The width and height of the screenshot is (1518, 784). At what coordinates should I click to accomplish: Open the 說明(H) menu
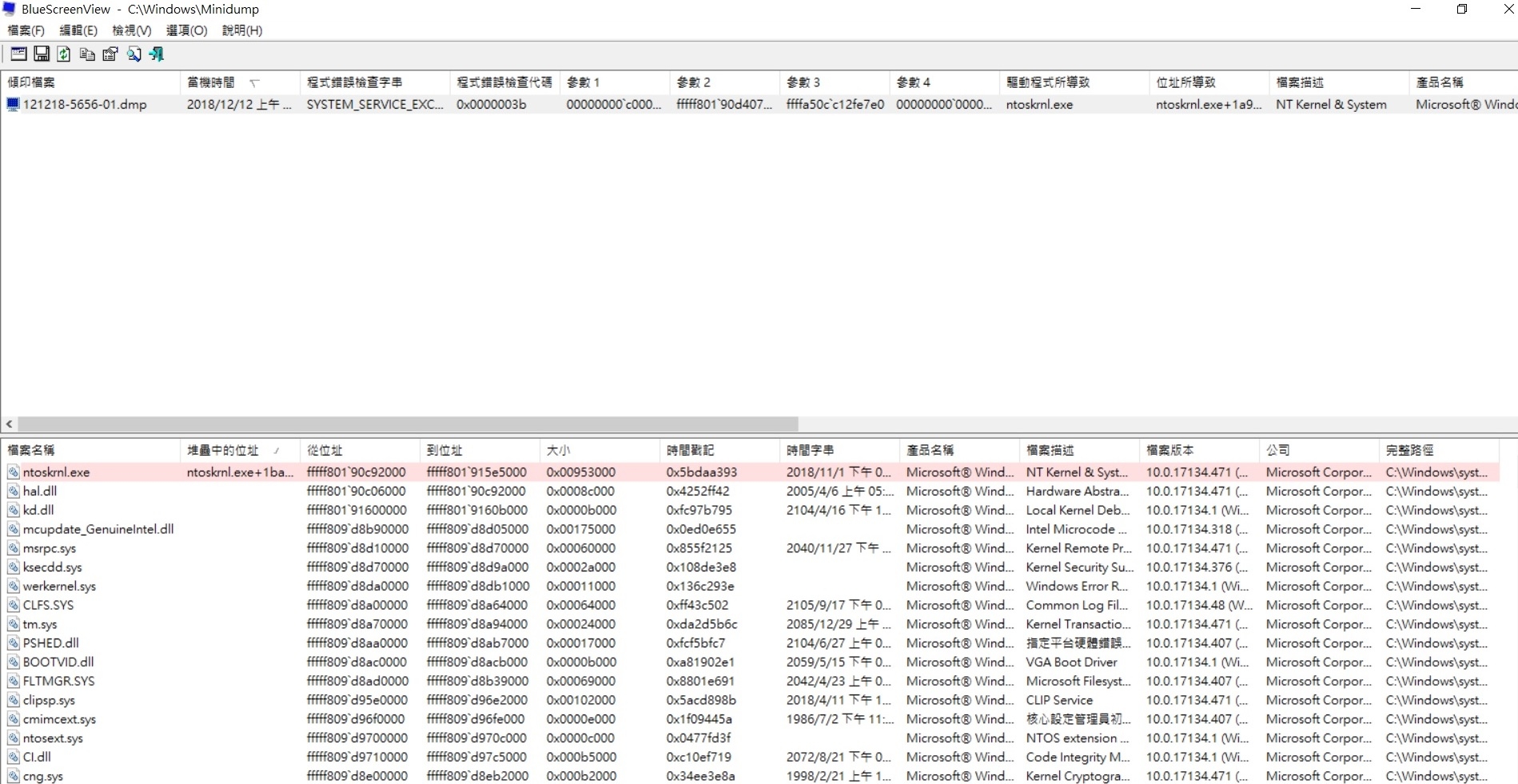click(x=242, y=30)
